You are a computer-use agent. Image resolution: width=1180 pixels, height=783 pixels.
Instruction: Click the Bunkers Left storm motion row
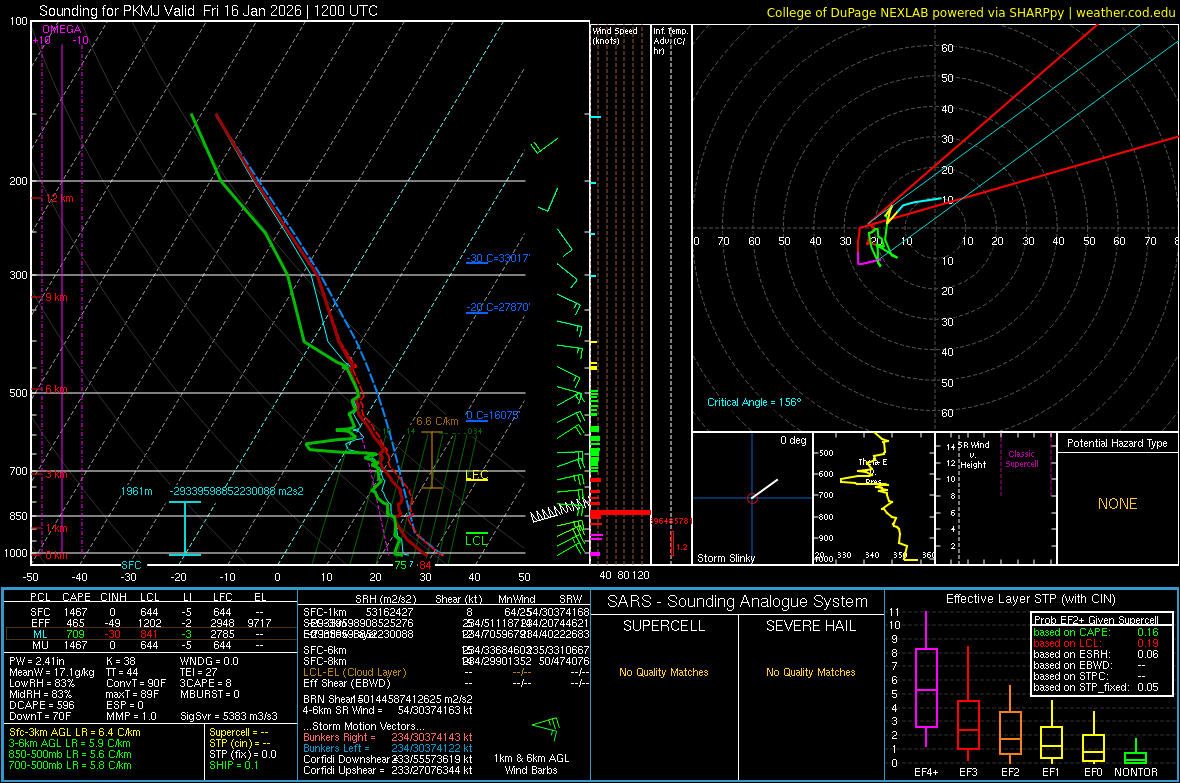[388, 748]
